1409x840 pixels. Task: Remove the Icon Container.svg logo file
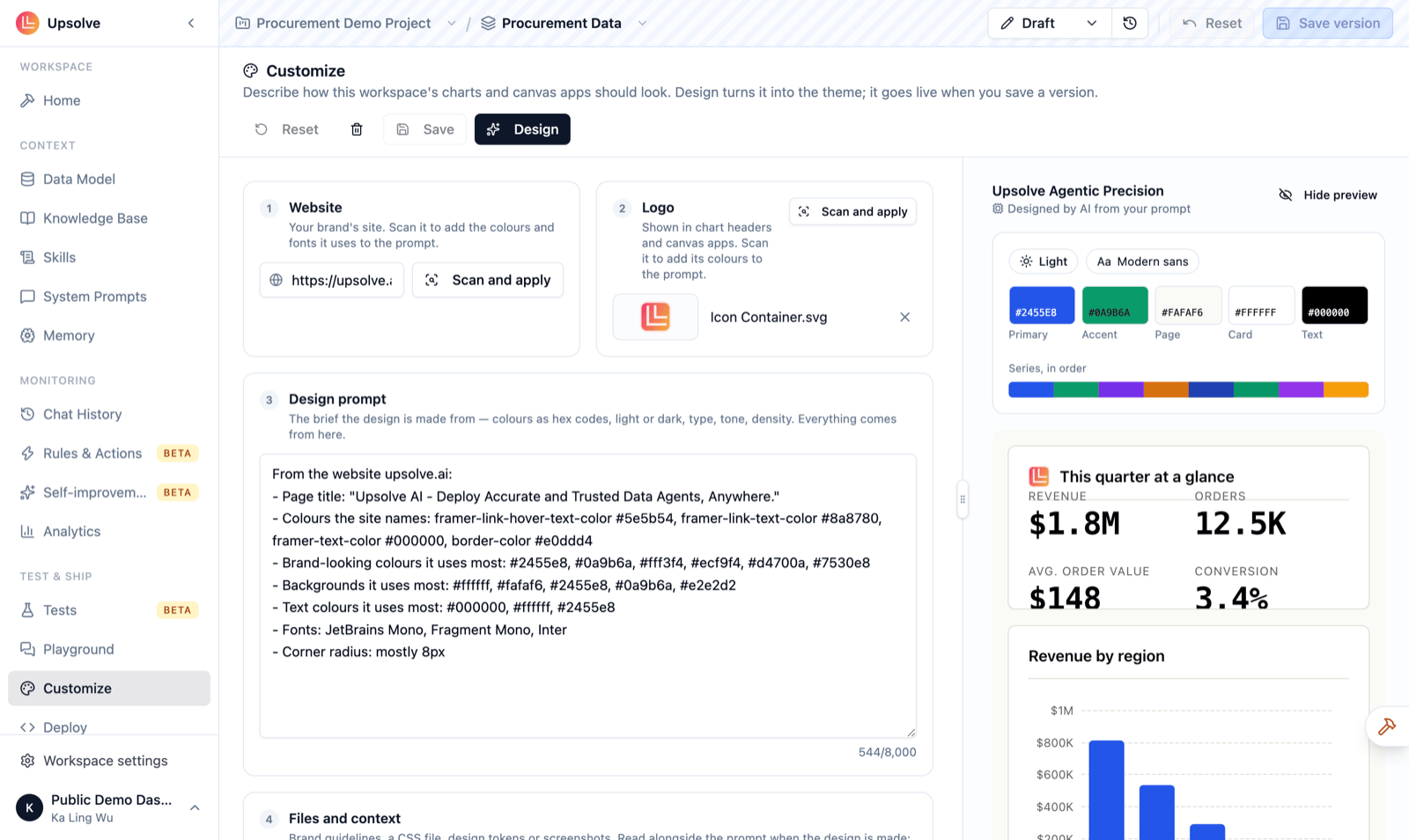click(x=904, y=317)
